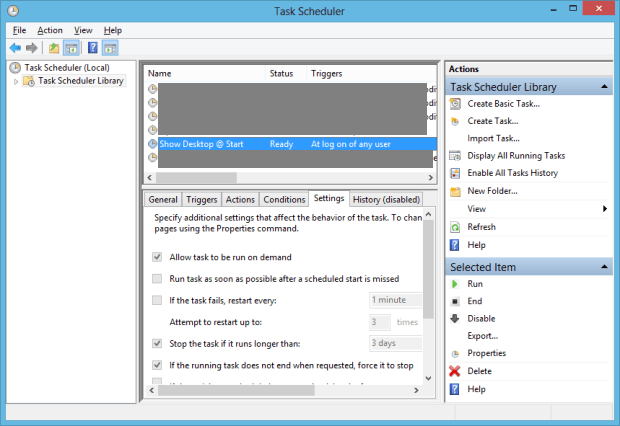Click Display All Running Tasks link

tap(516, 156)
